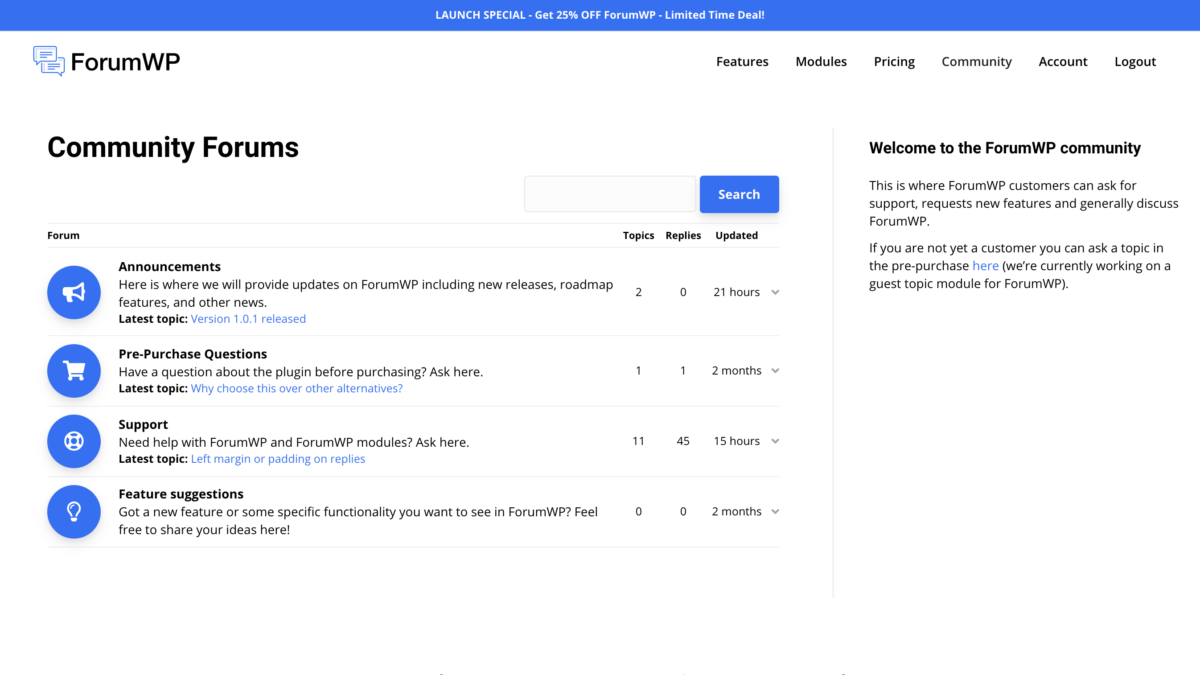Click the 'here' pre-purchase link in sidebar
The image size is (1200, 675).
985,266
